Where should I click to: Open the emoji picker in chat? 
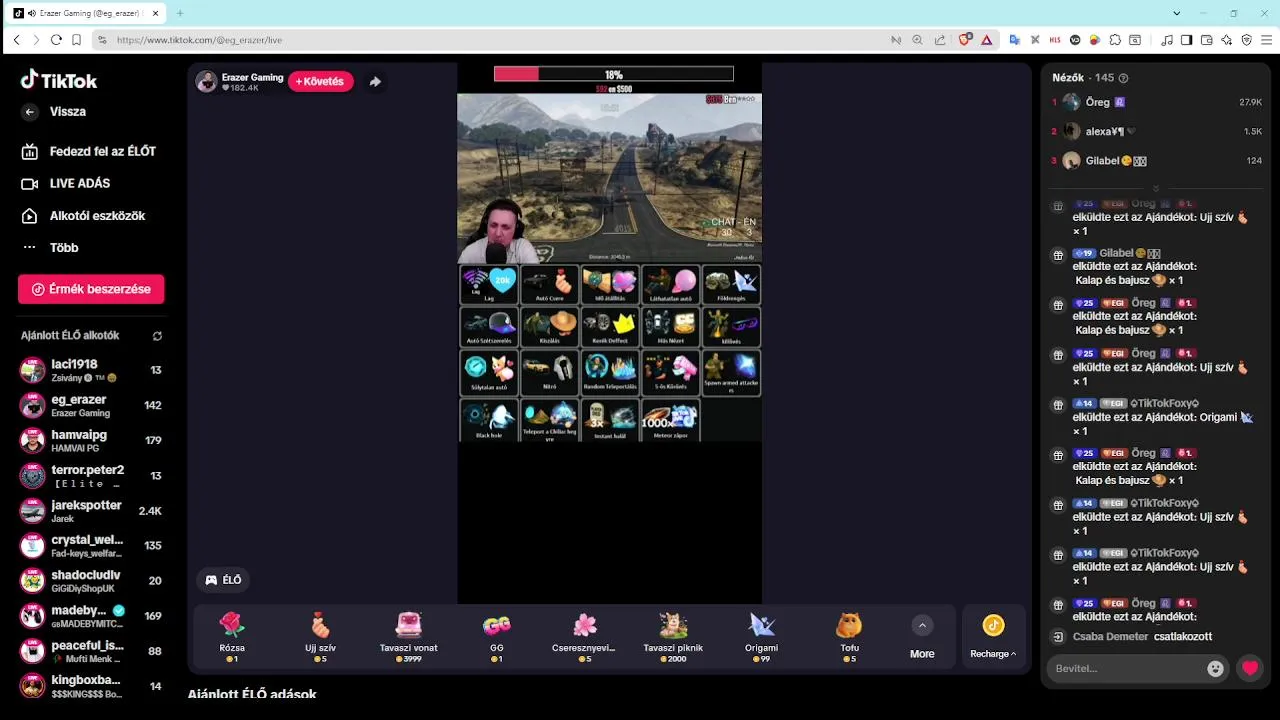click(x=1215, y=669)
